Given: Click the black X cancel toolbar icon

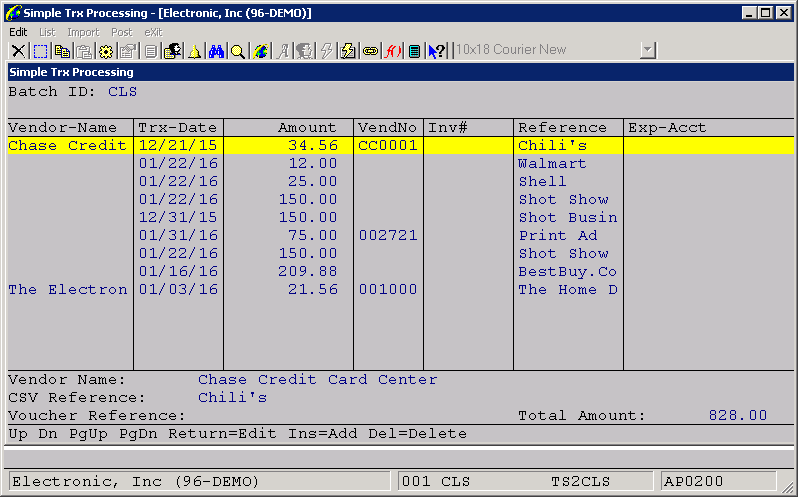Looking at the screenshot, I should pos(18,51).
